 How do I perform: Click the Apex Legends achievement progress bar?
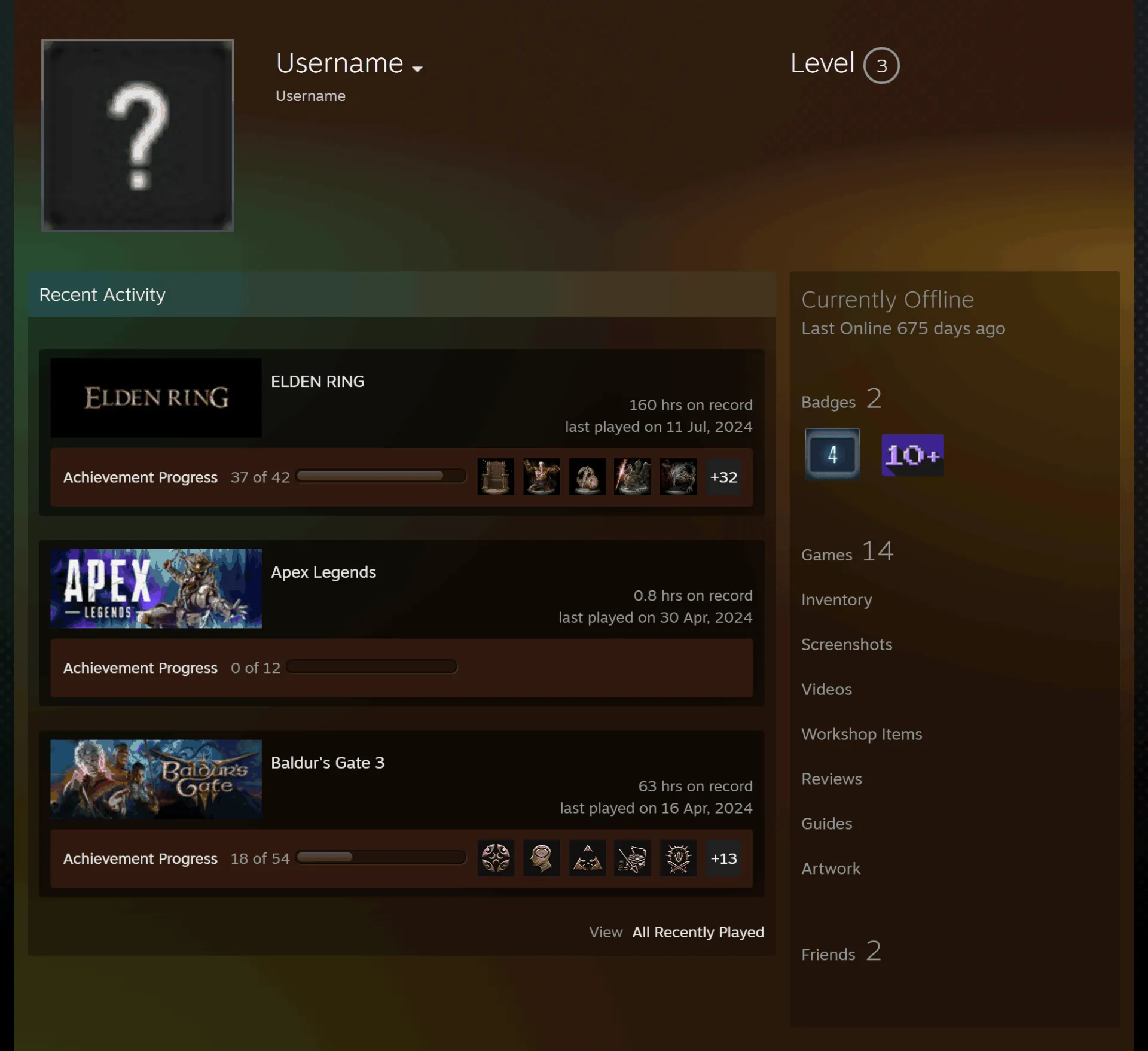click(x=372, y=666)
